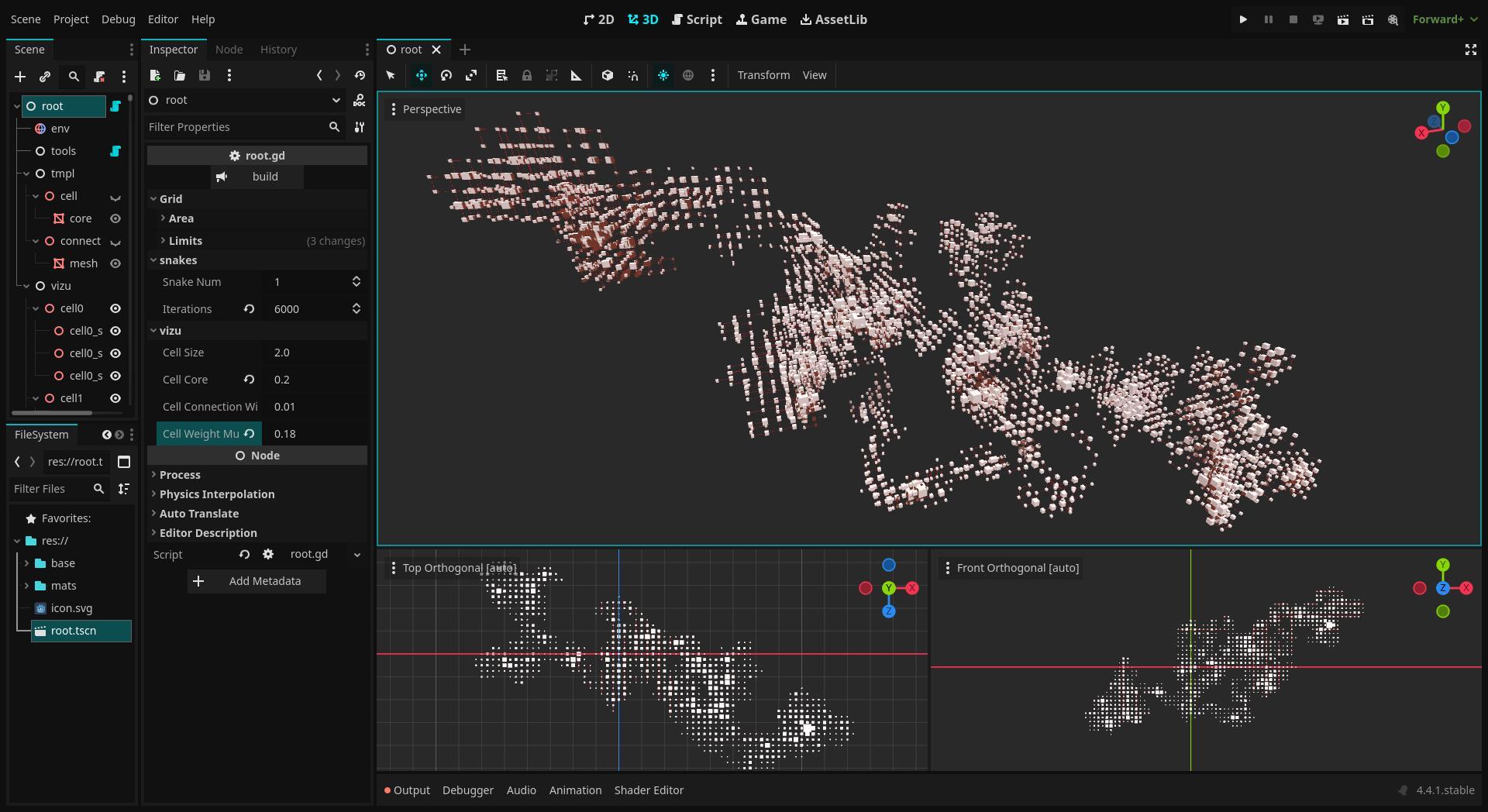
Task: Select the Rotate mode tool
Action: pyautogui.click(x=446, y=75)
